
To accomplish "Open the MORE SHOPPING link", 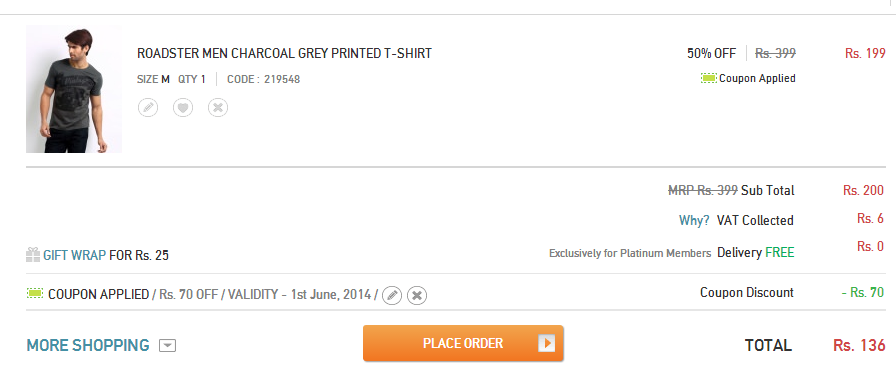I will pyautogui.click(x=88, y=346).
